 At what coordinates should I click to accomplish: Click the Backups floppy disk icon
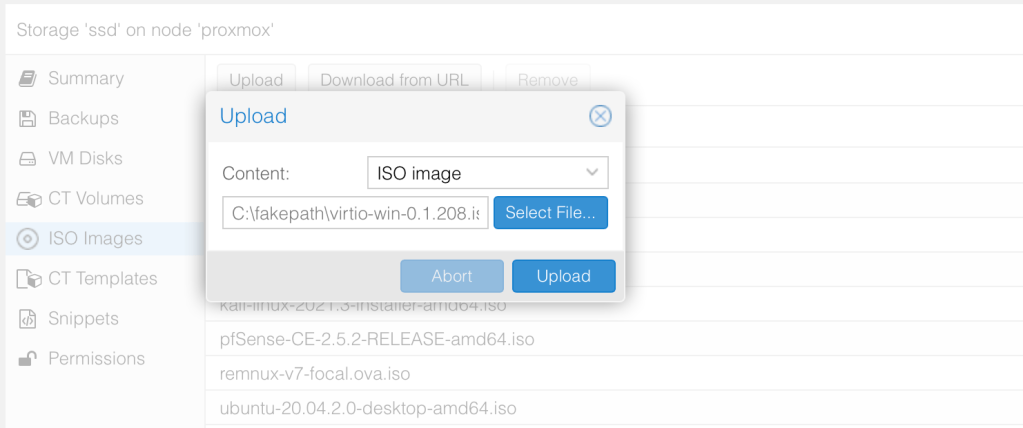[x=28, y=118]
